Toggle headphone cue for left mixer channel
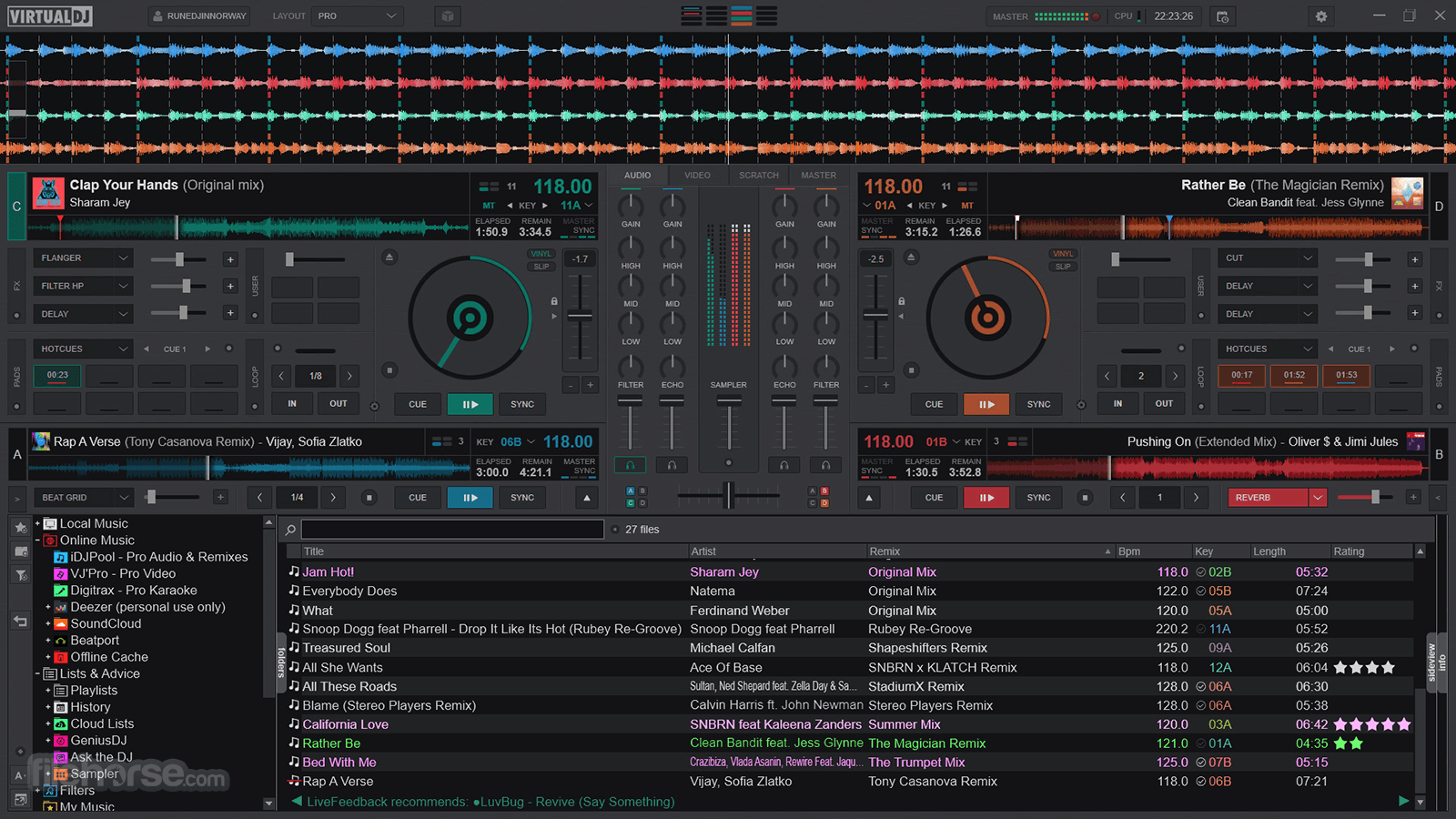 click(630, 465)
